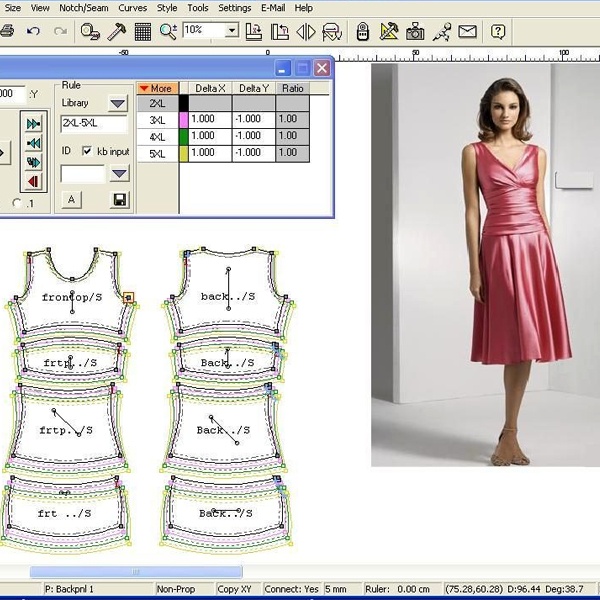The height and width of the screenshot is (600, 600).
Task: Open the Help menu
Action: [x=303, y=8]
